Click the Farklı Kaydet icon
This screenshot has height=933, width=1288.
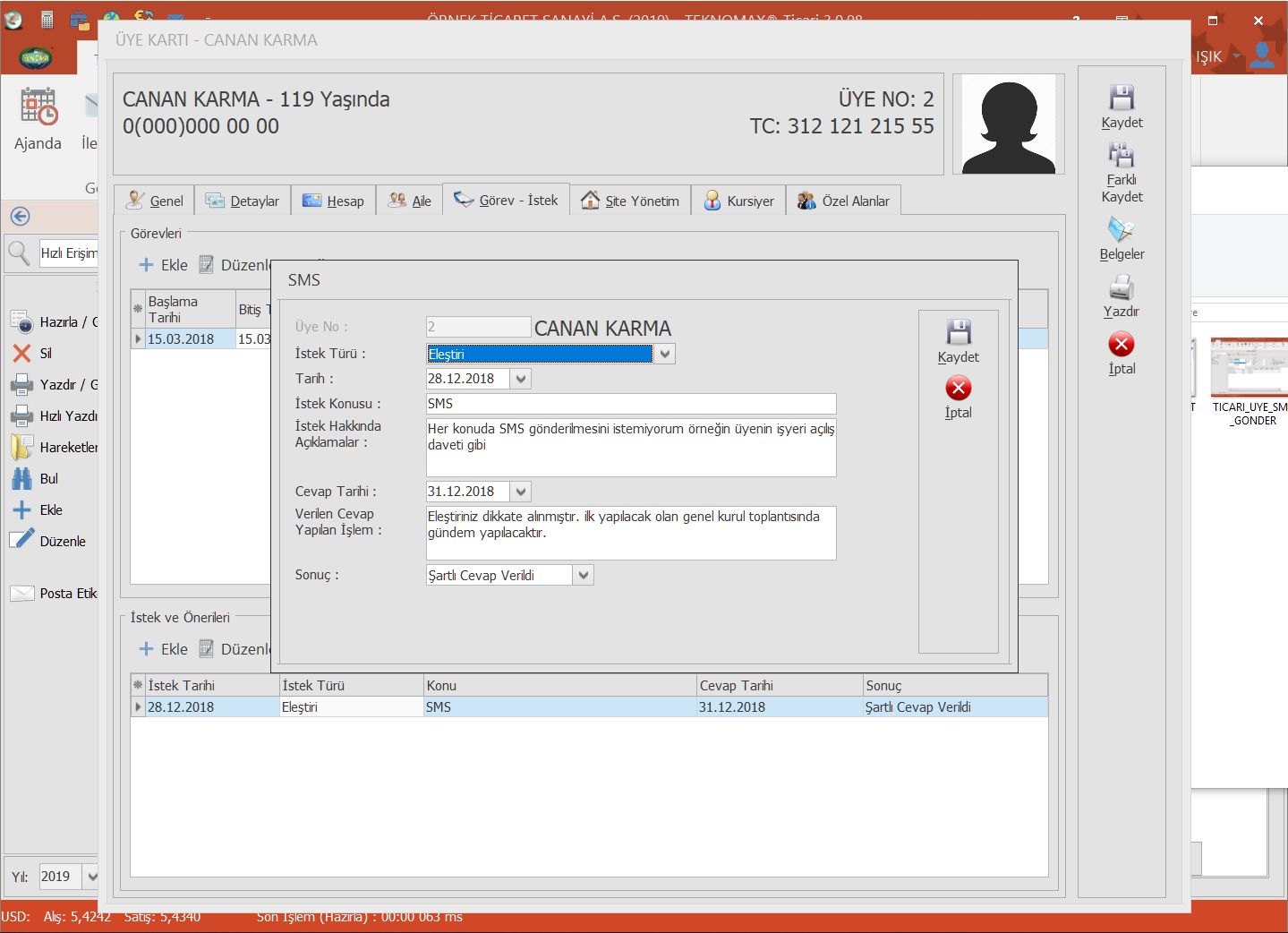coord(1121,157)
